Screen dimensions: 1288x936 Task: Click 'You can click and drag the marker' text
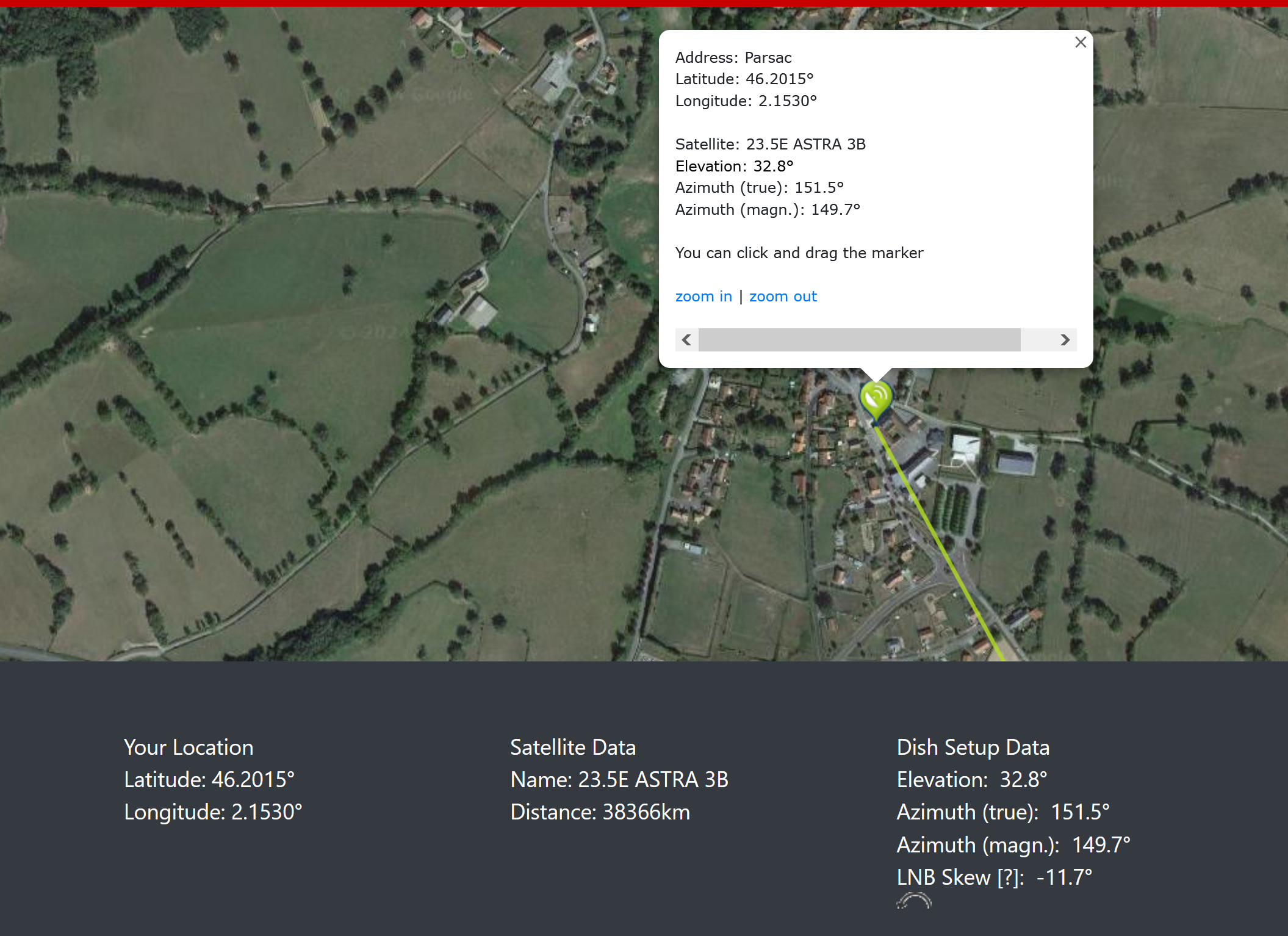coord(799,253)
